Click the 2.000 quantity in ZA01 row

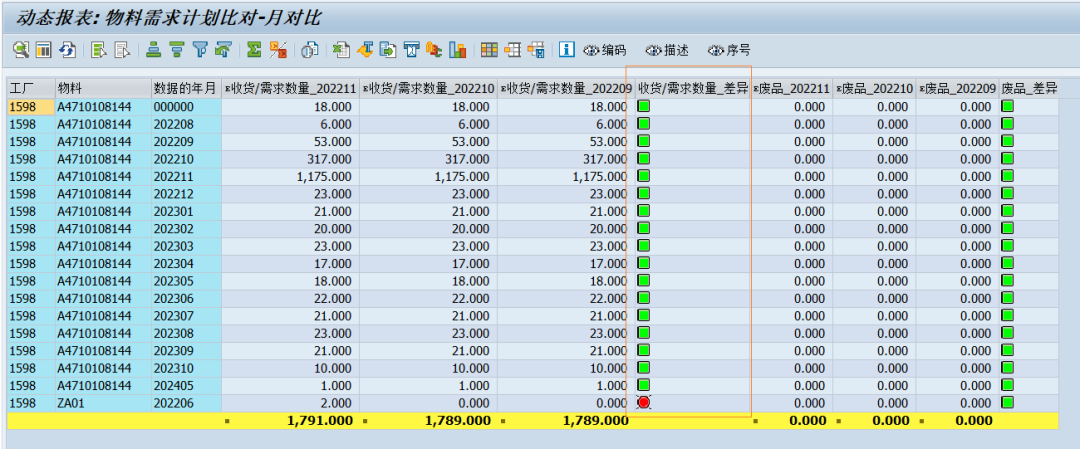291,403
